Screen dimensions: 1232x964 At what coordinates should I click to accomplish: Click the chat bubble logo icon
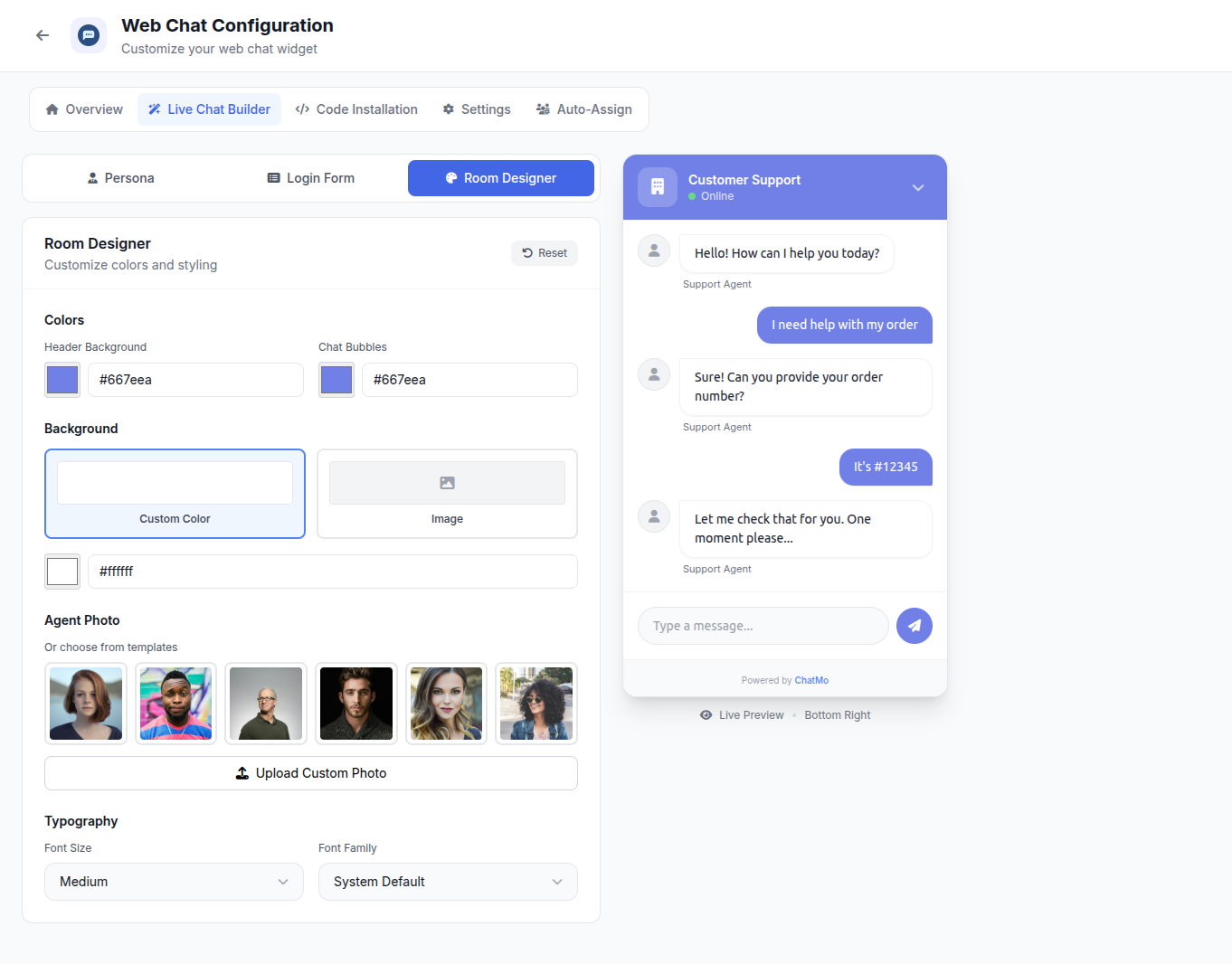(89, 35)
